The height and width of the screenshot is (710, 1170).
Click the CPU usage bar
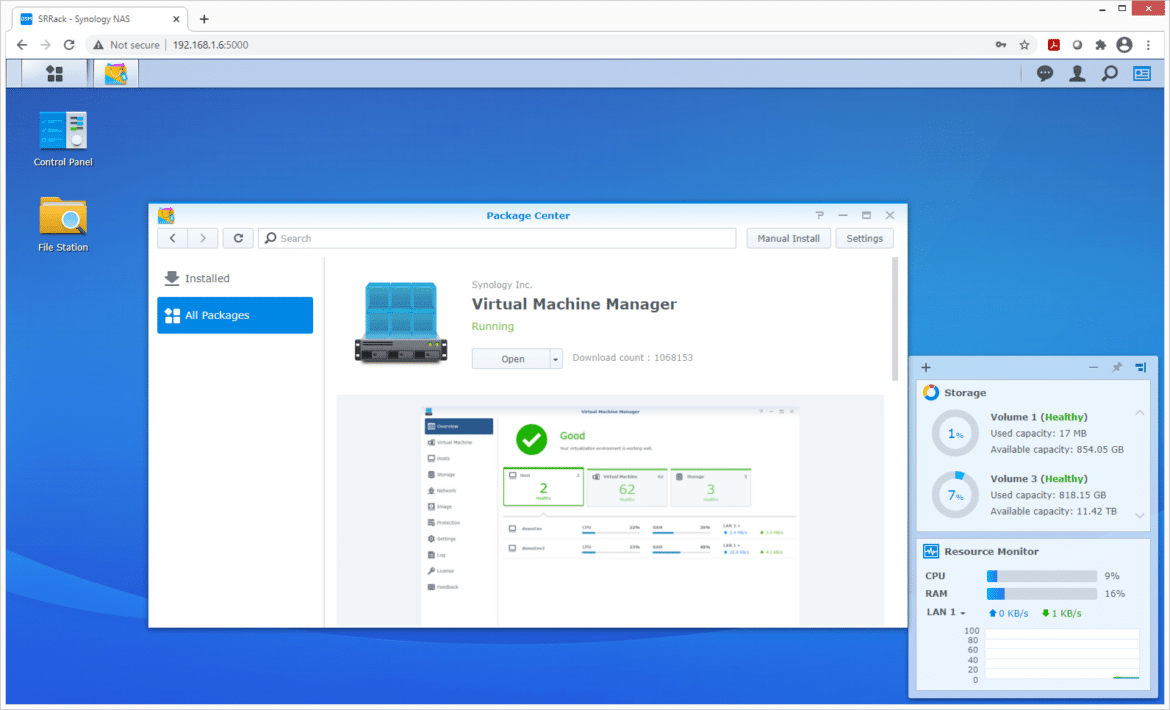point(1042,576)
